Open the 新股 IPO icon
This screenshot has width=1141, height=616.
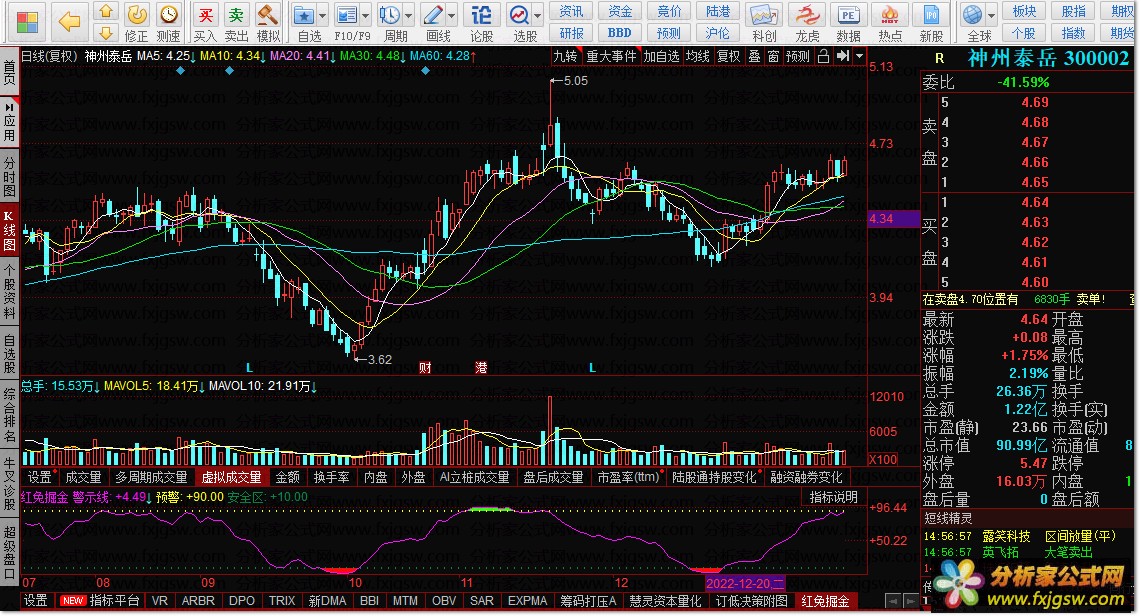tap(931, 15)
